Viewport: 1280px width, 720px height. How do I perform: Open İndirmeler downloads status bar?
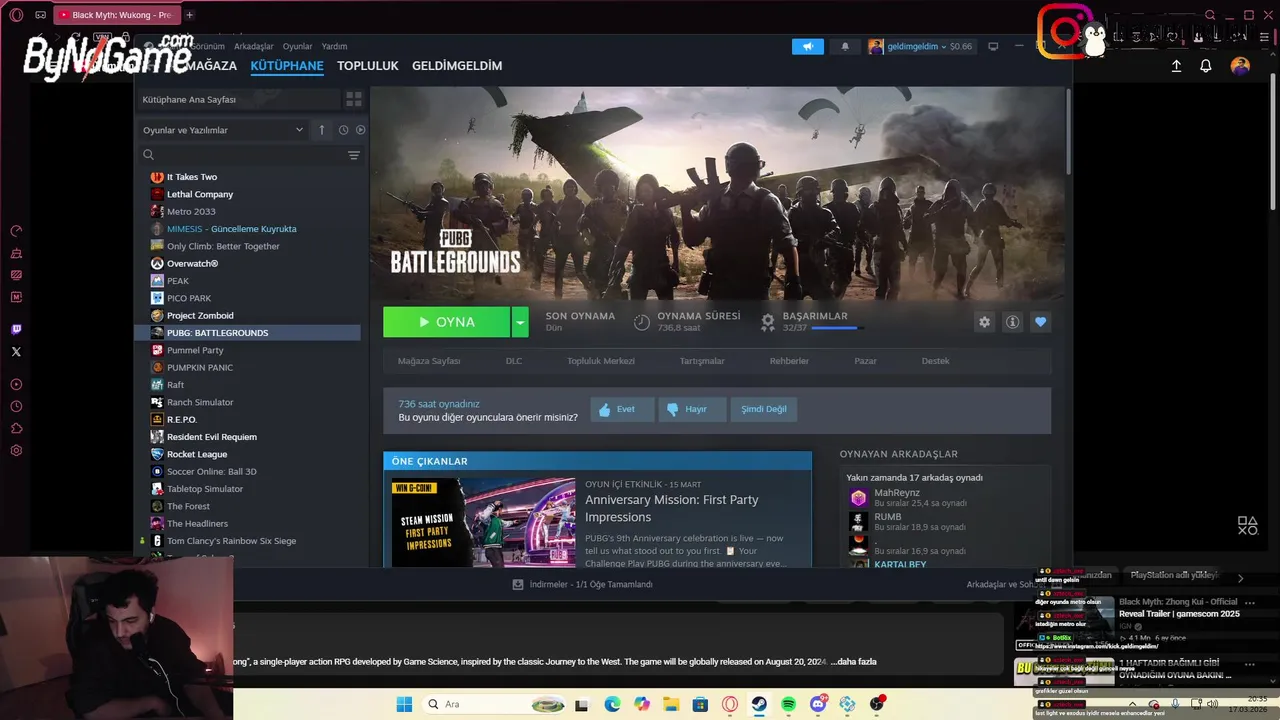pos(582,584)
